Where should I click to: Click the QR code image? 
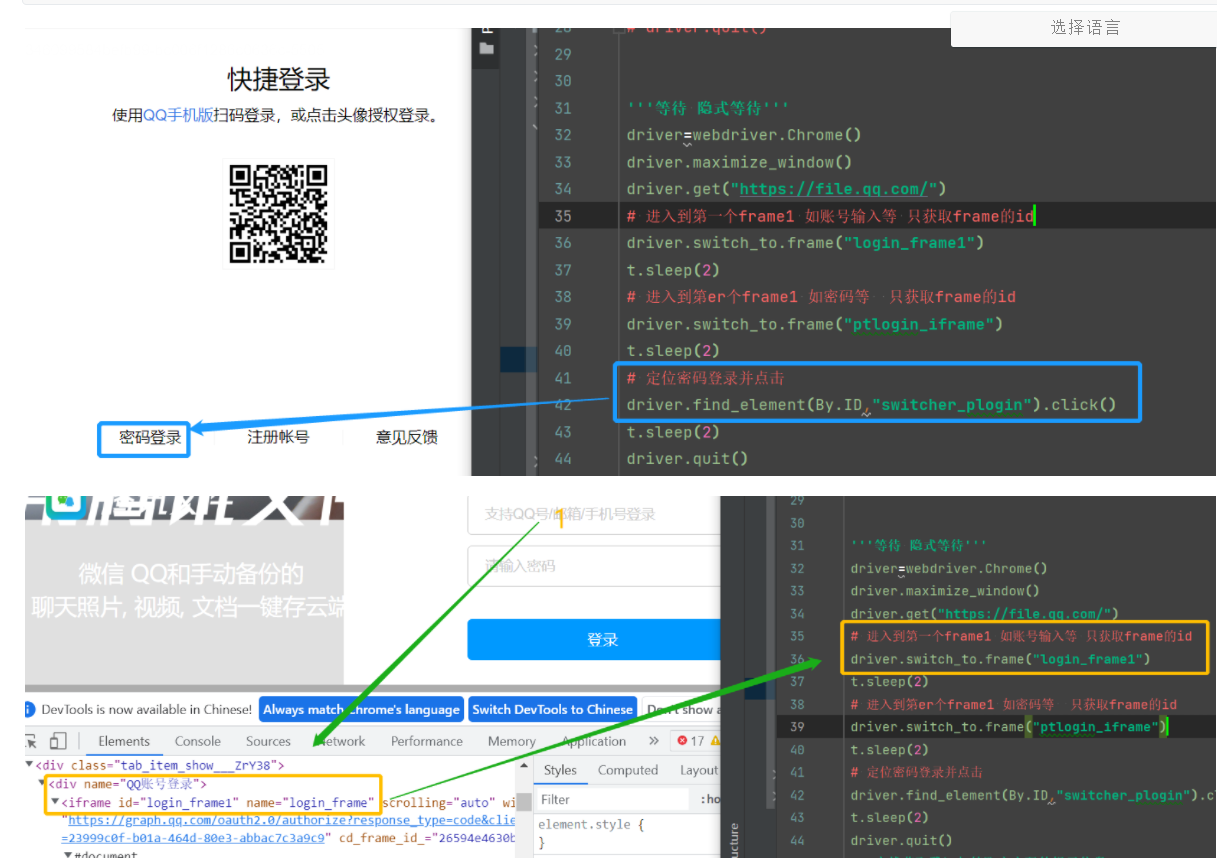(x=279, y=214)
